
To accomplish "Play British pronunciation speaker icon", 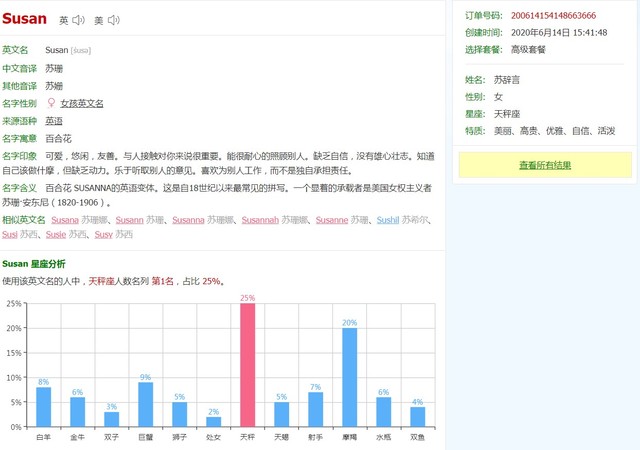I will (x=79, y=20).
